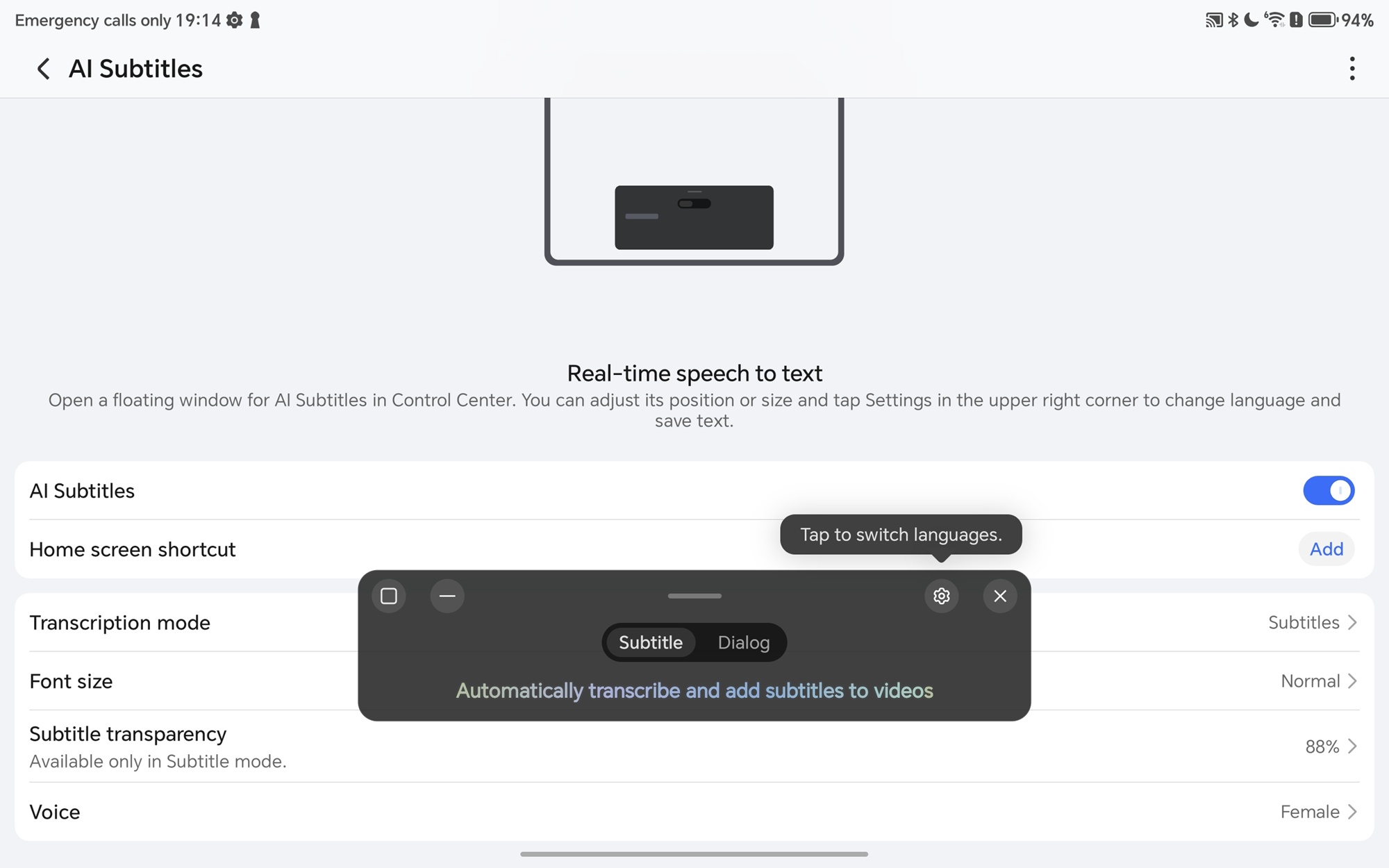The image size is (1389, 868).
Task: Tap settings gear icon in status bar
Action: click(235, 20)
